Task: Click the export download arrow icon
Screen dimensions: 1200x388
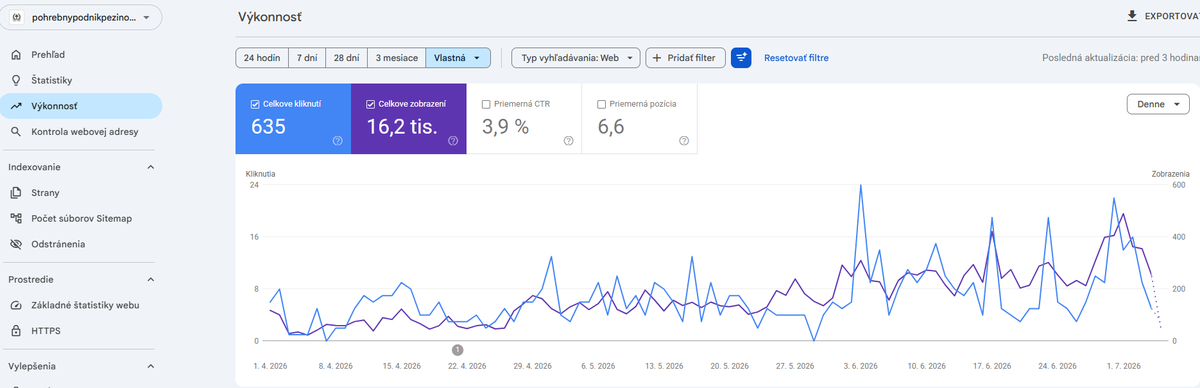Action: 1132,16
